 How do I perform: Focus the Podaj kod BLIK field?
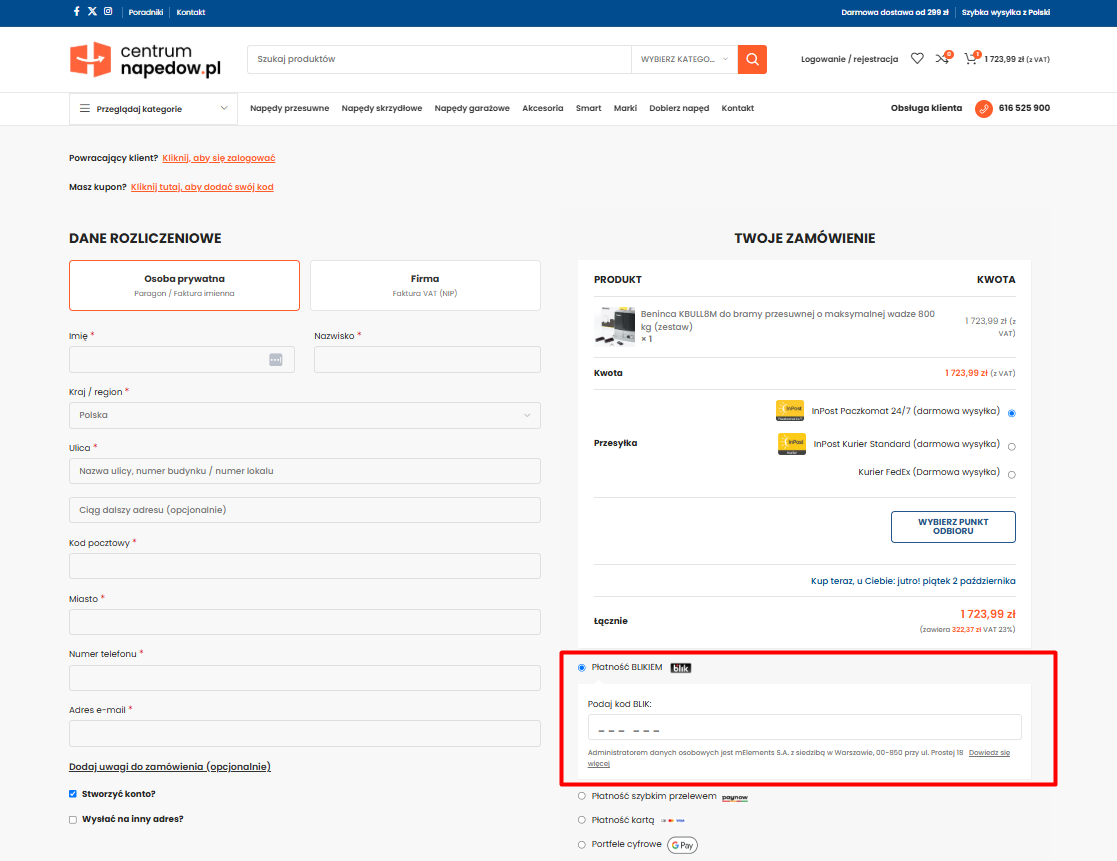pyautogui.click(x=804, y=728)
